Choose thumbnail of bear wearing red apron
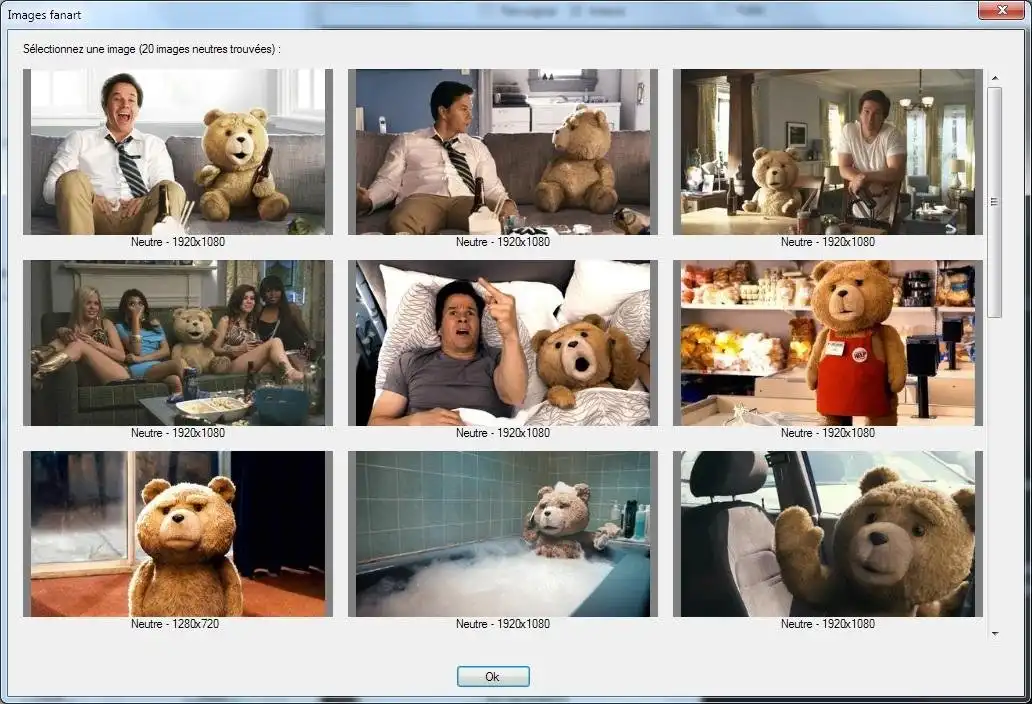 [828, 343]
